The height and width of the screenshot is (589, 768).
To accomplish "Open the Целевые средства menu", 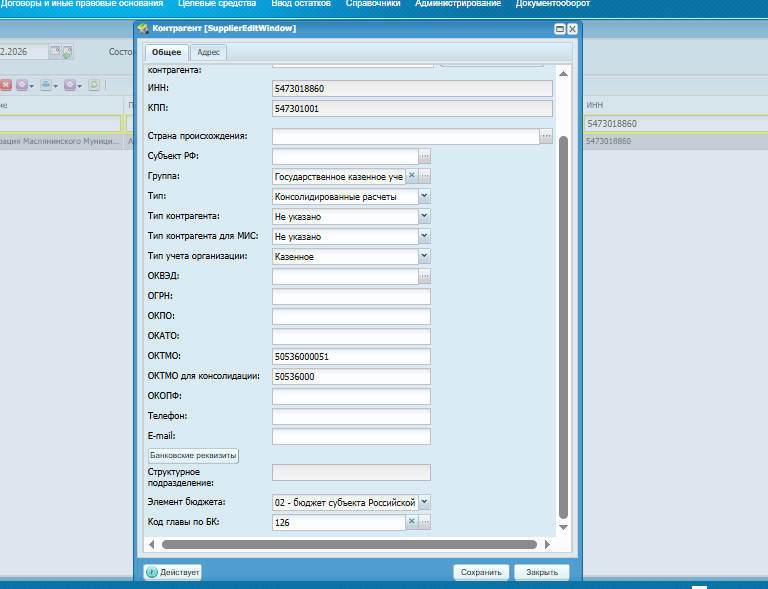I will point(217,3).
